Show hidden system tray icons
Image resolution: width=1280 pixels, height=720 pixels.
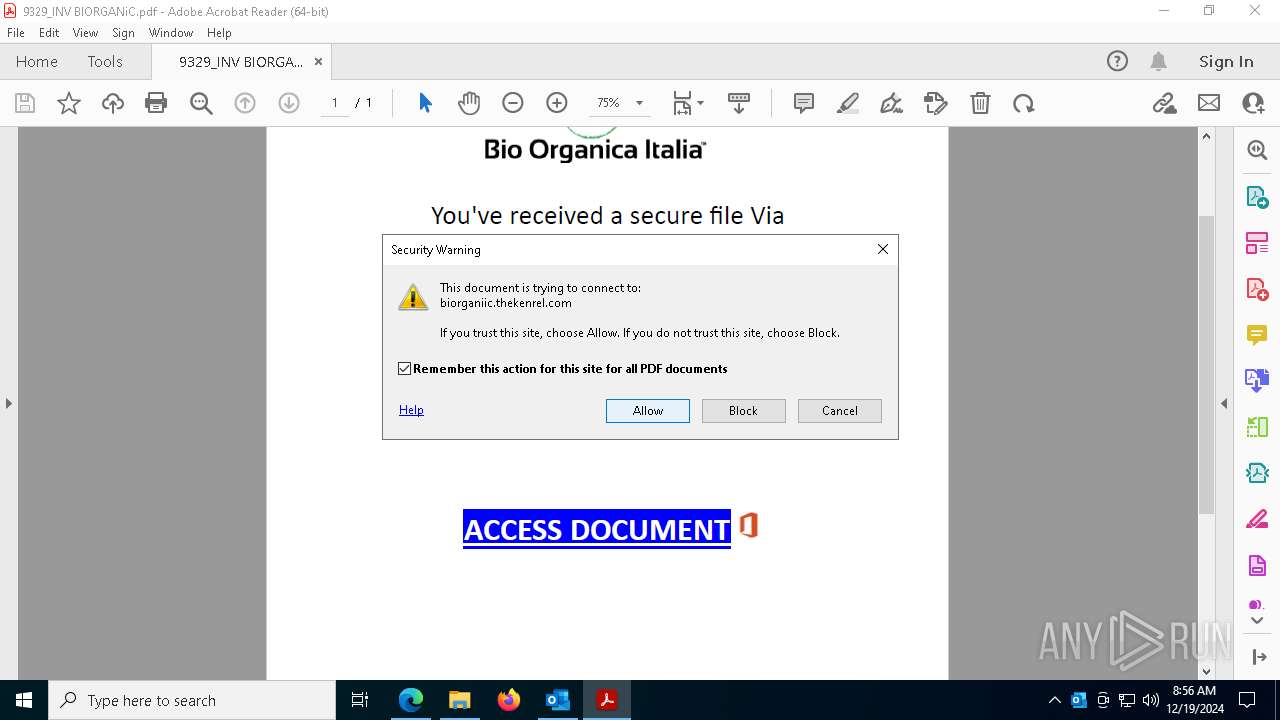click(x=1054, y=700)
